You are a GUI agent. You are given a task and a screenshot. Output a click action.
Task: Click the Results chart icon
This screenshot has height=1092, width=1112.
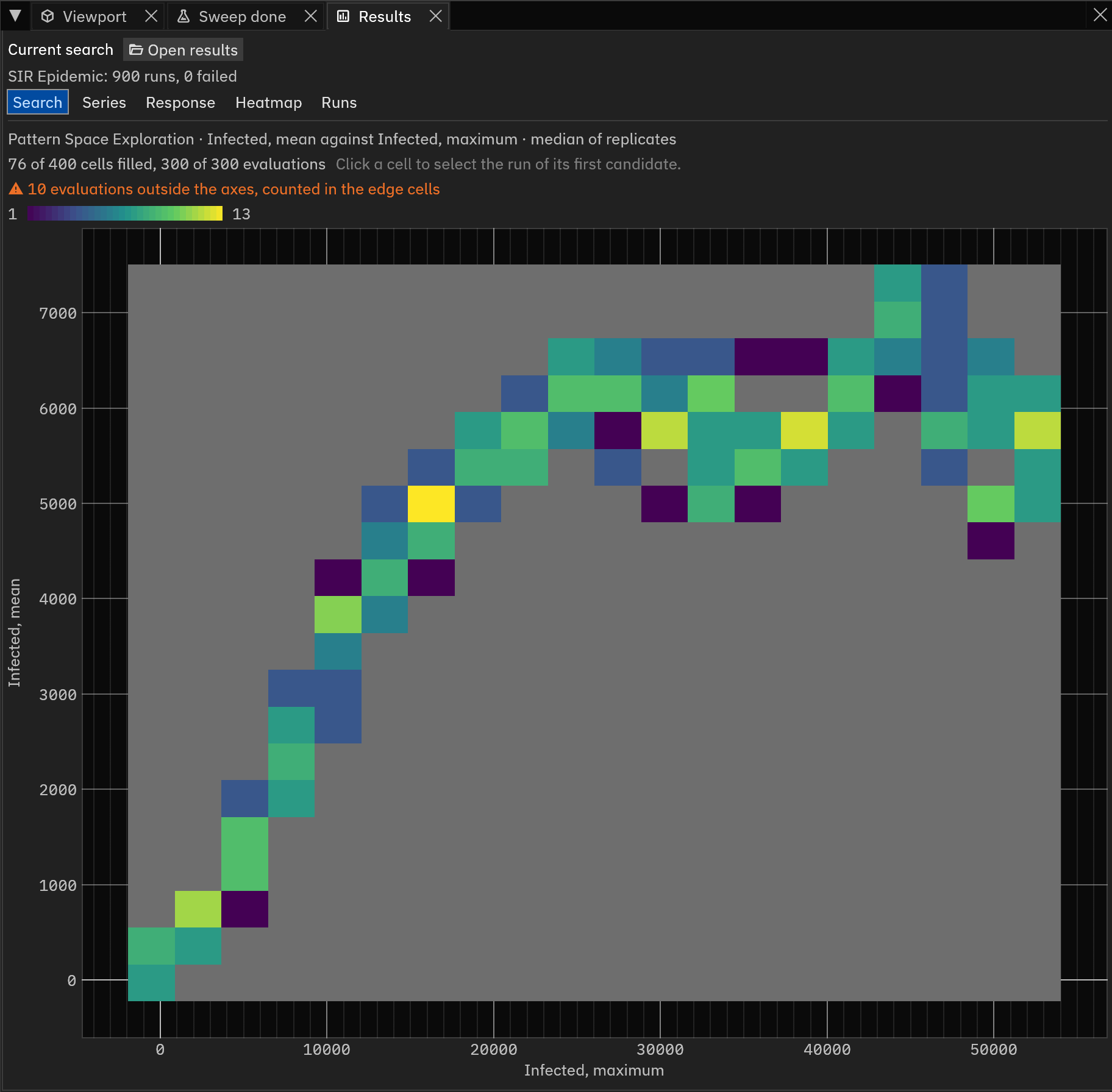coord(343,16)
